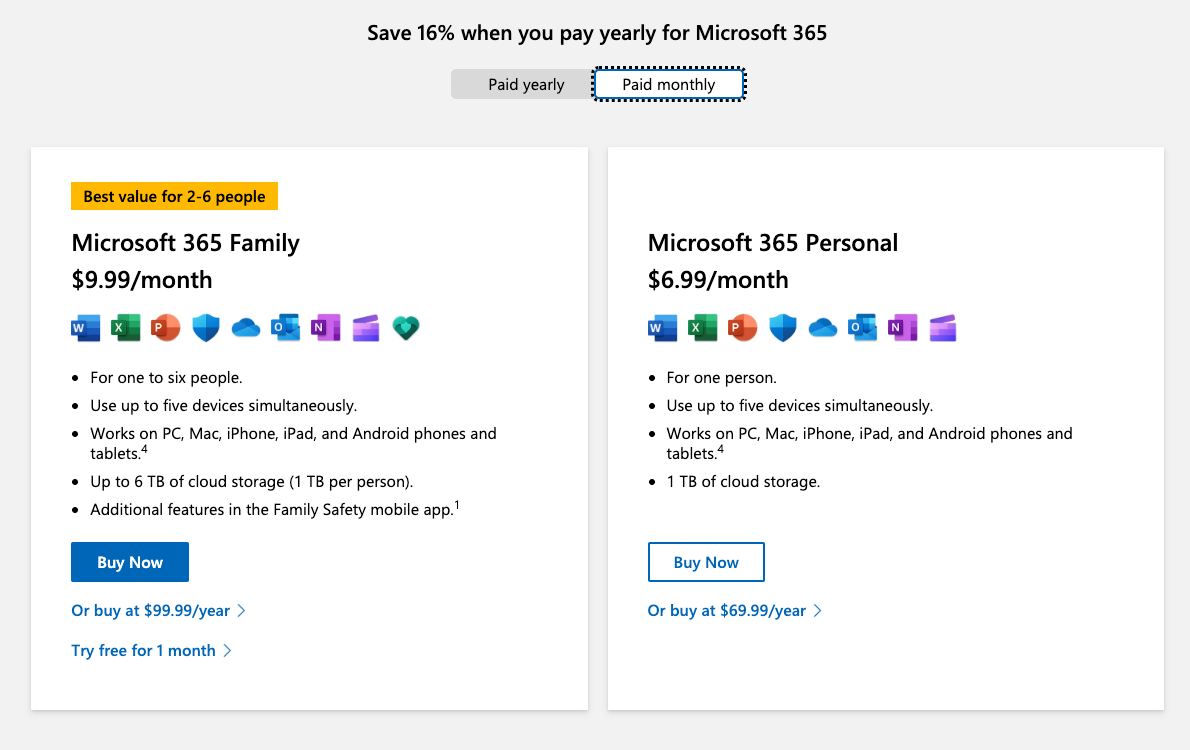Click the Excel icon in Family plan
Viewport: 1190px width, 750px height.
point(125,328)
